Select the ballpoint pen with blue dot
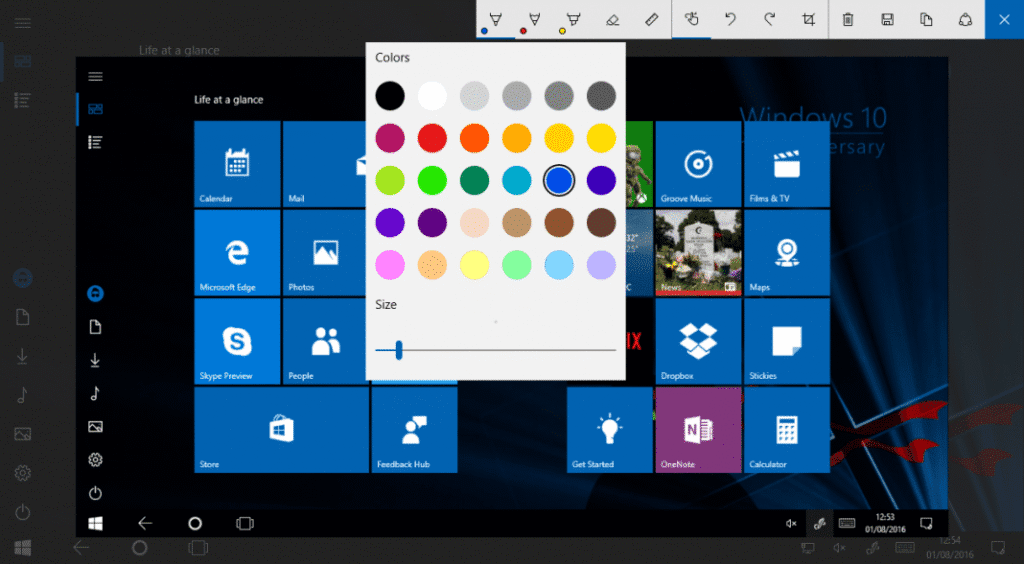Image resolution: width=1024 pixels, height=564 pixels. click(x=494, y=20)
